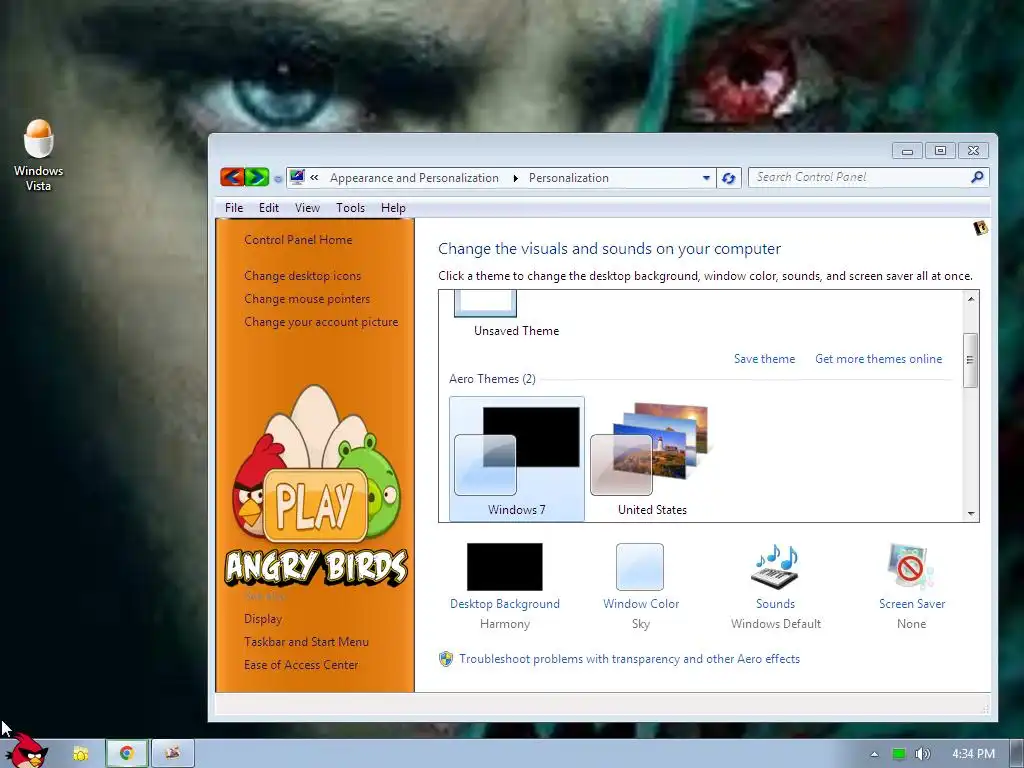Click the Show desktop strip at taskbar end
Viewport: 1024px width, 768px height.
[x=1017, y=754]
